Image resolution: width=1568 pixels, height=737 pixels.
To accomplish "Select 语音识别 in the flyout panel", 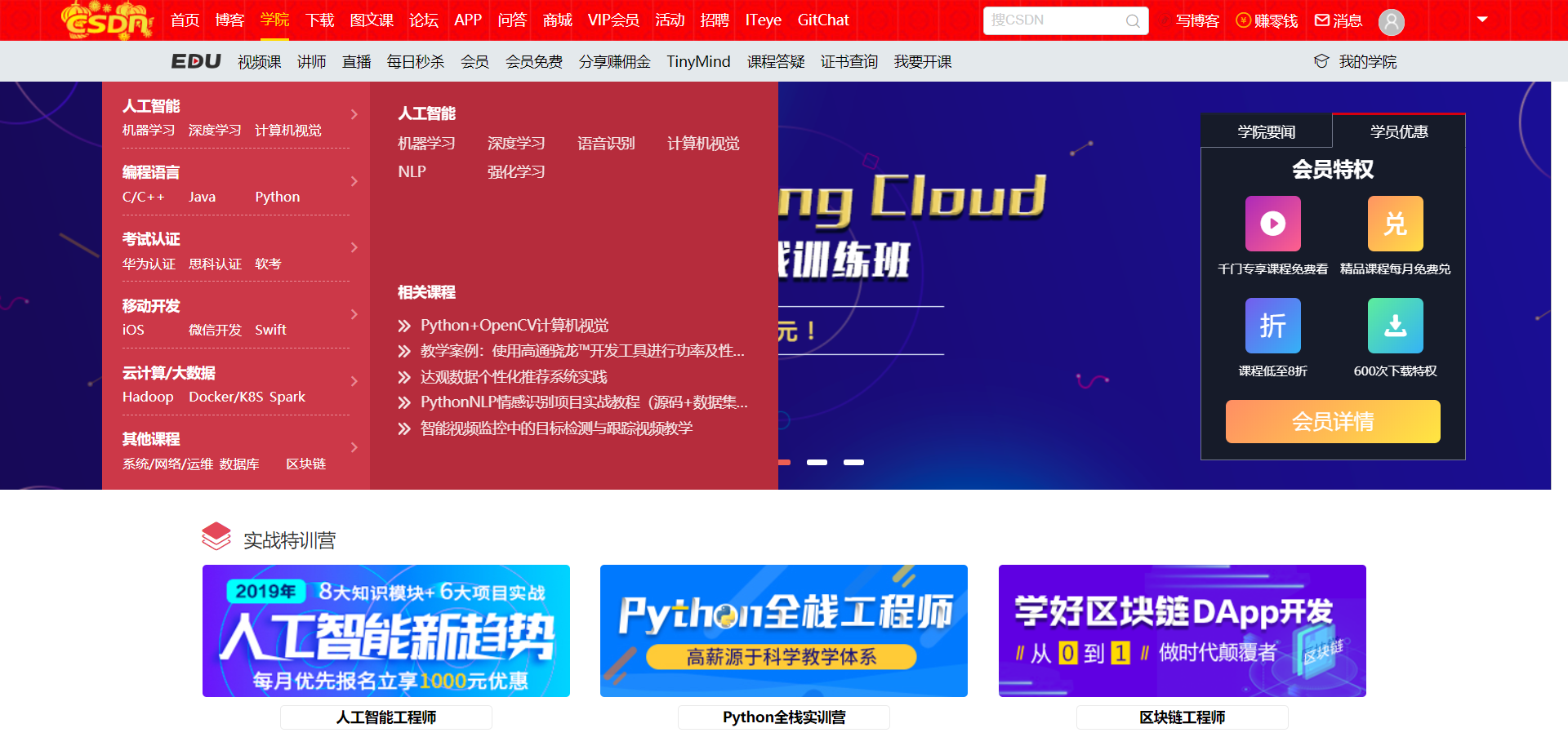I will click(606, 144).
